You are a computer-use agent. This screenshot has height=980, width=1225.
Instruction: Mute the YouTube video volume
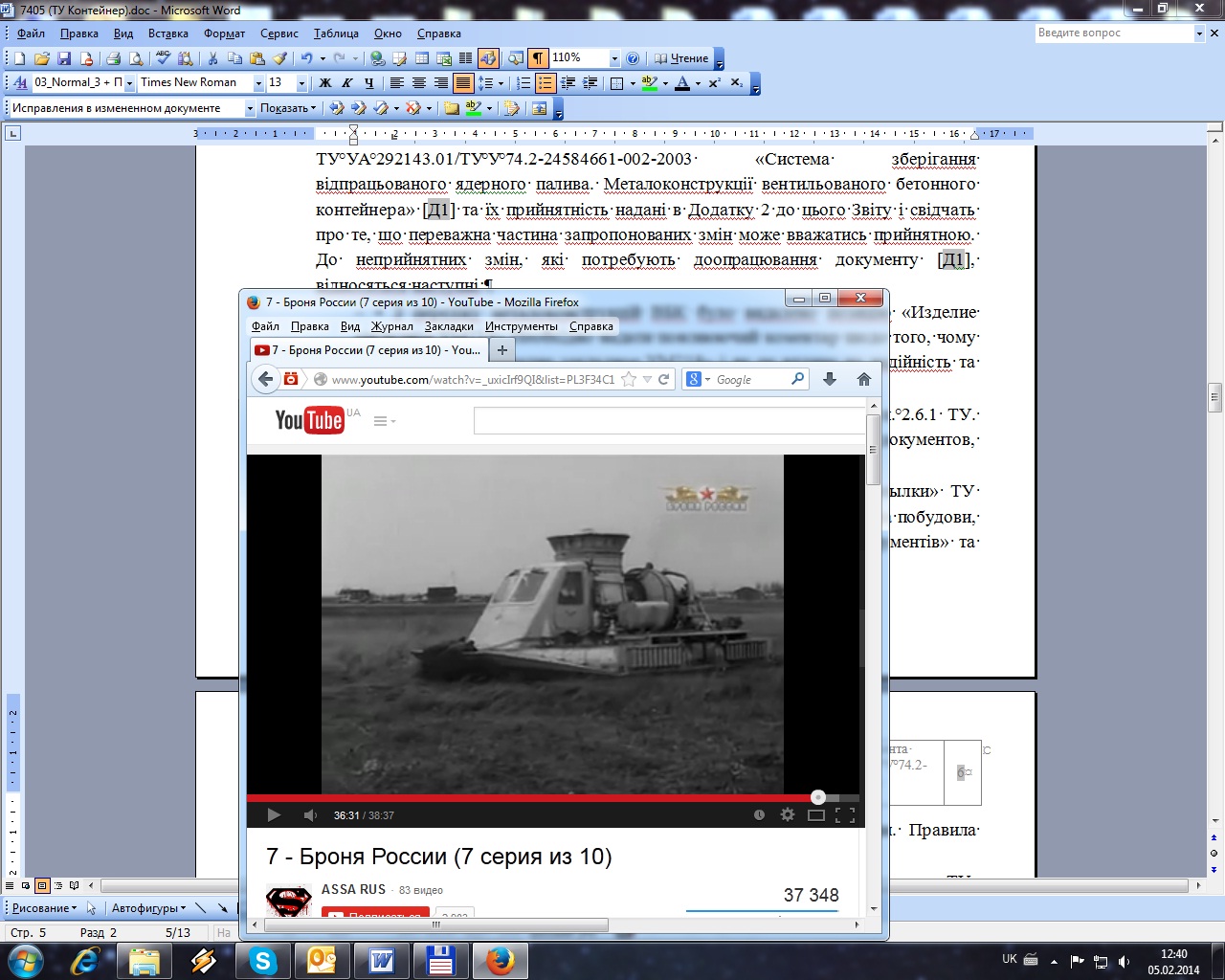[310, 815]
